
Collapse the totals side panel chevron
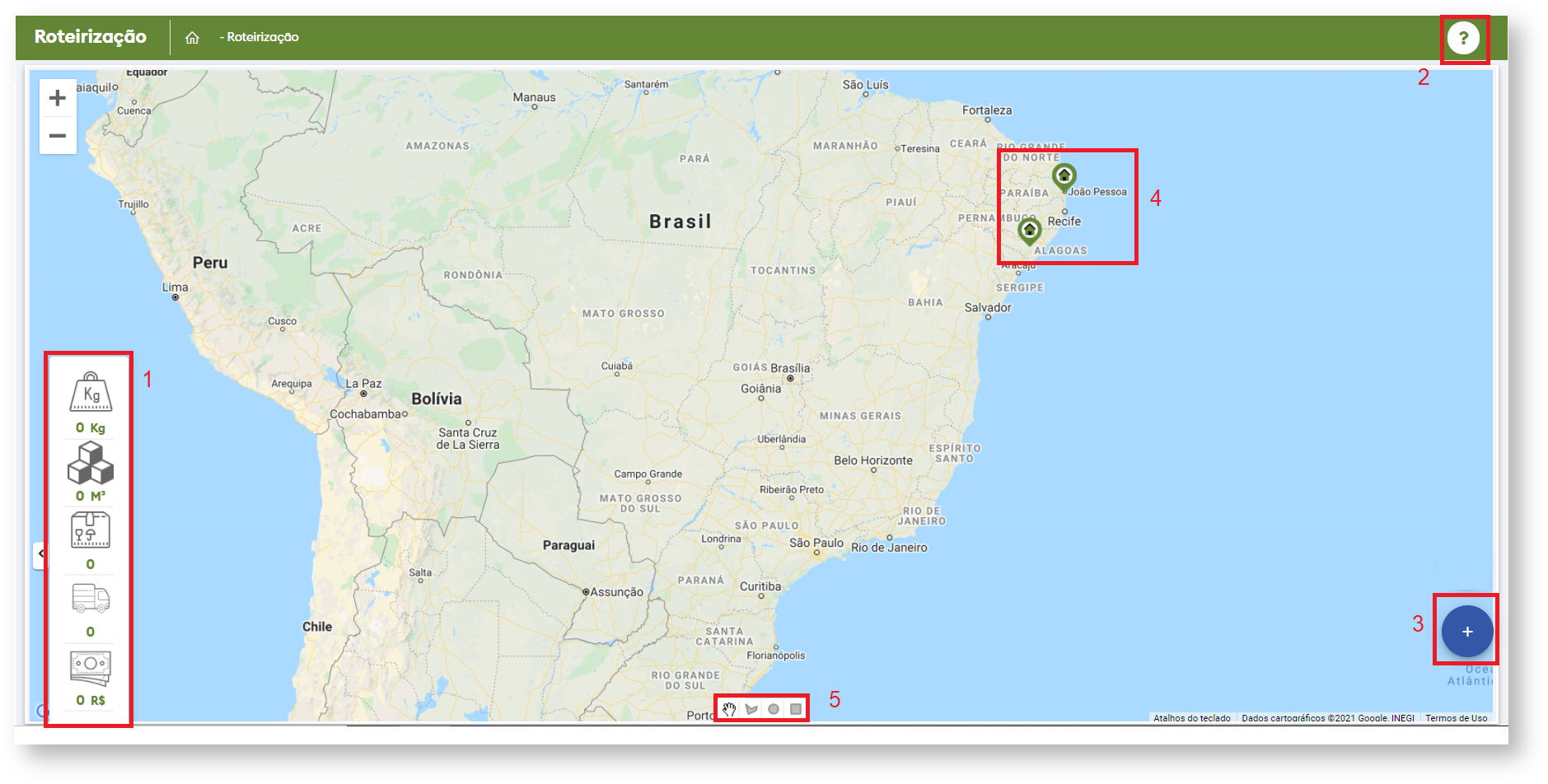click(40, 553)
